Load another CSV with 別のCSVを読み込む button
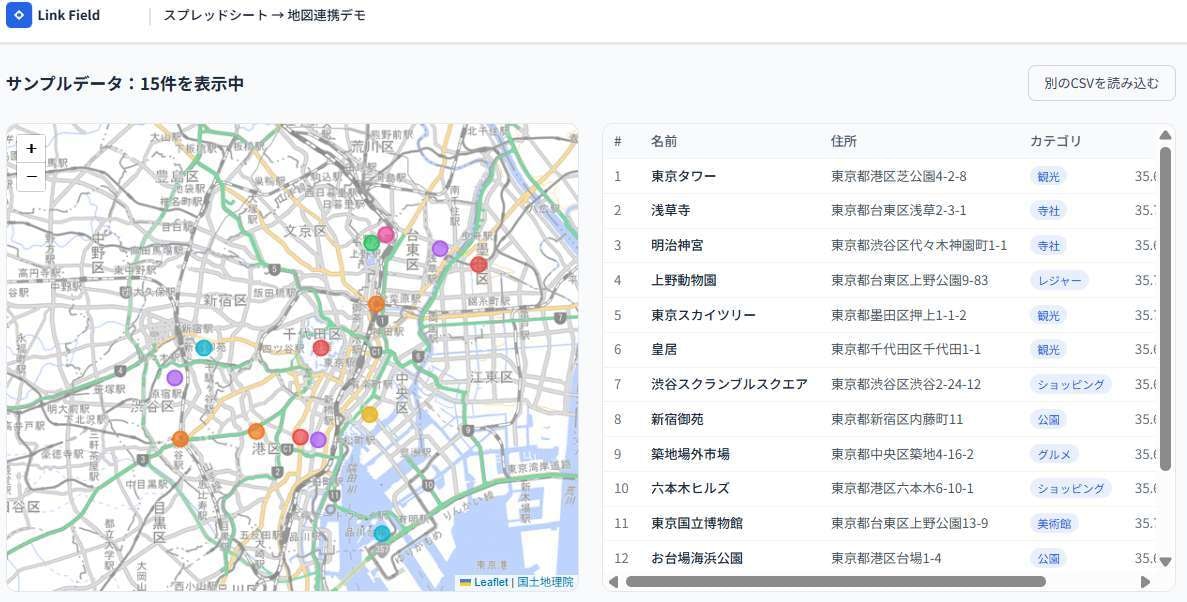1187x602 pixels. click(x=1101, y=83)
